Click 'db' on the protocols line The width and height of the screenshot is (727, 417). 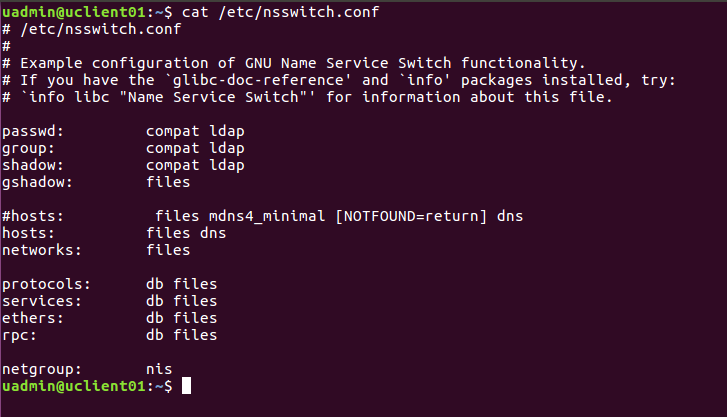tap(155, 284)
